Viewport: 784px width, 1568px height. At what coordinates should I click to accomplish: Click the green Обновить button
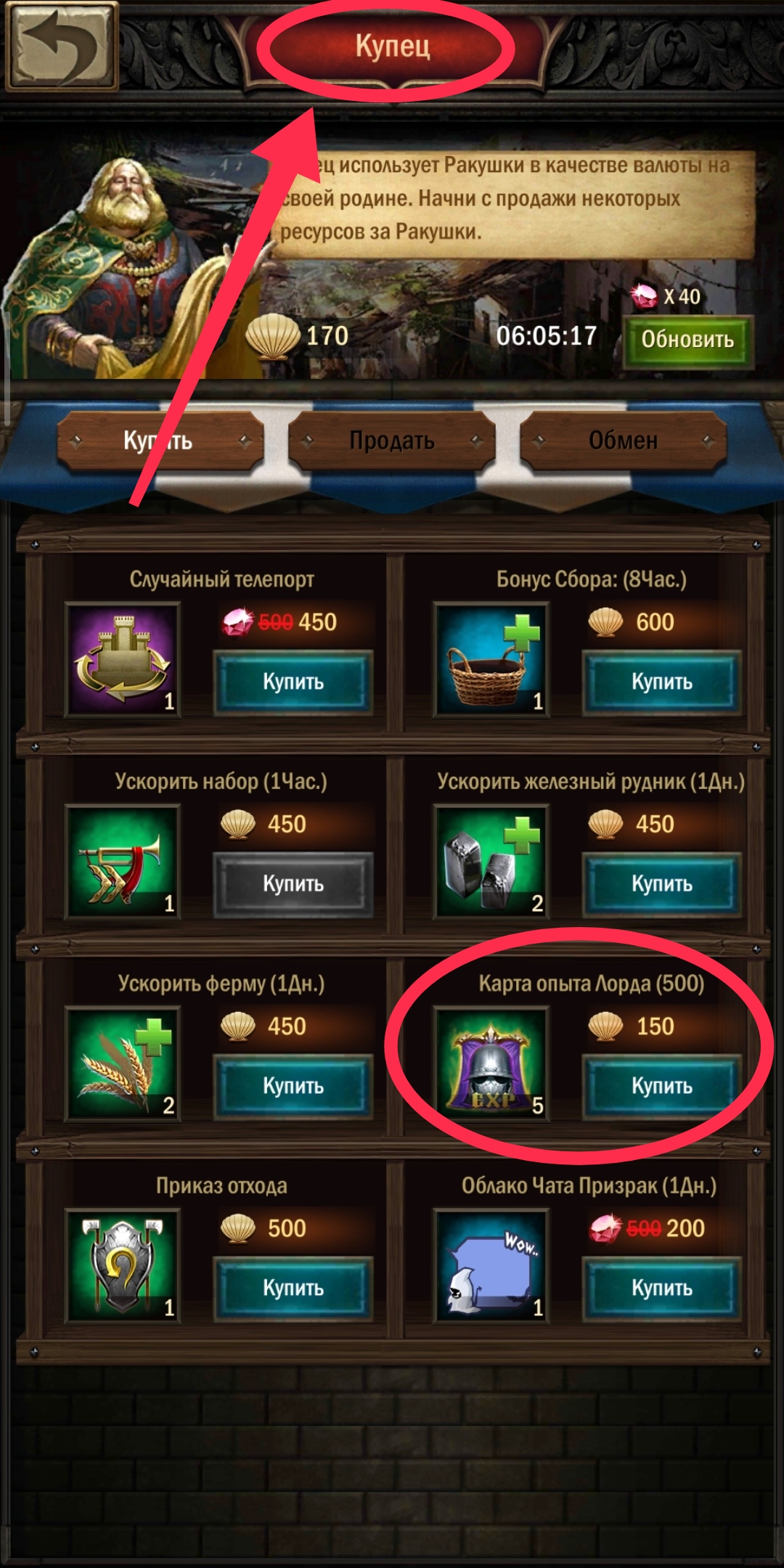pos(687,340)
